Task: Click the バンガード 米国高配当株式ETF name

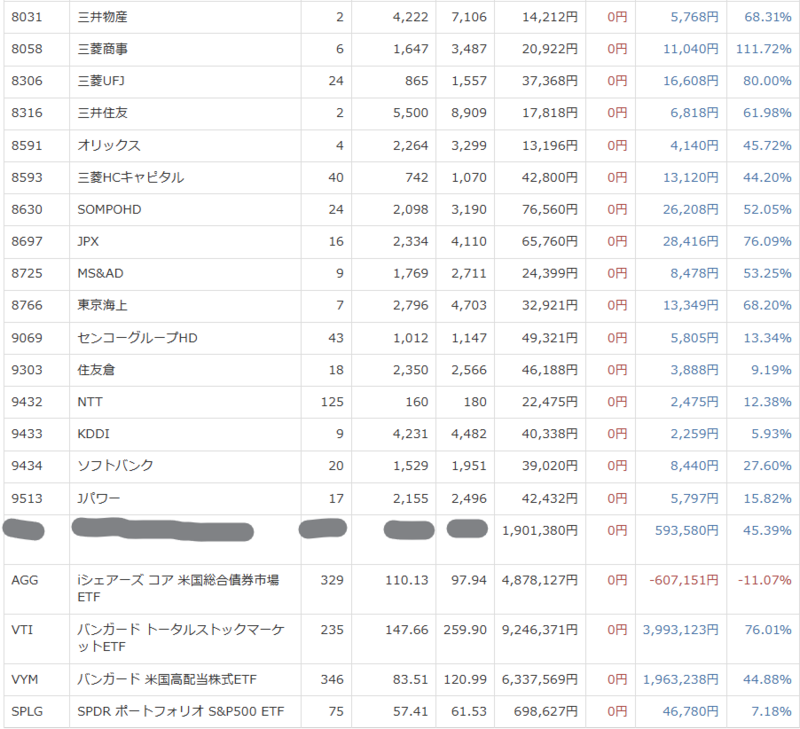Action: click(167, 680)
